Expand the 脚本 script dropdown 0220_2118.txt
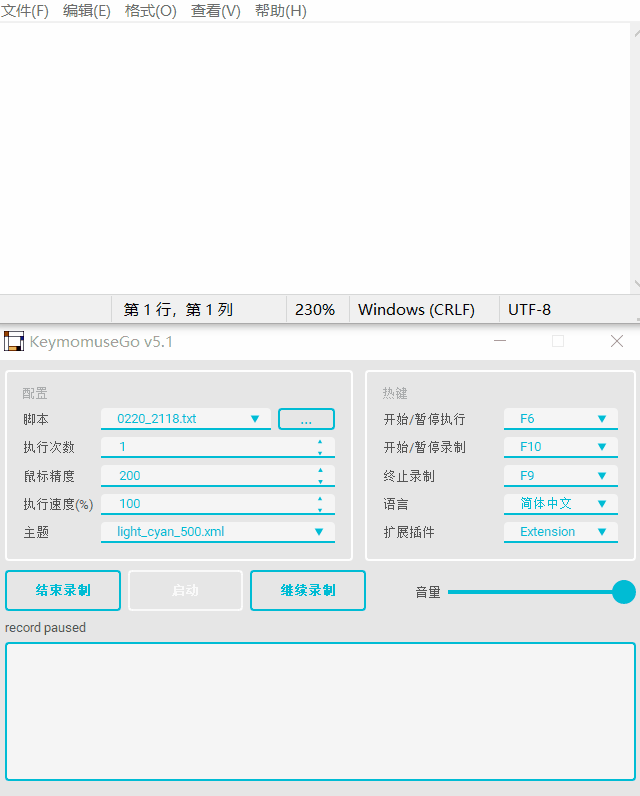Screen dimensions: 640x796 [186, 419]
